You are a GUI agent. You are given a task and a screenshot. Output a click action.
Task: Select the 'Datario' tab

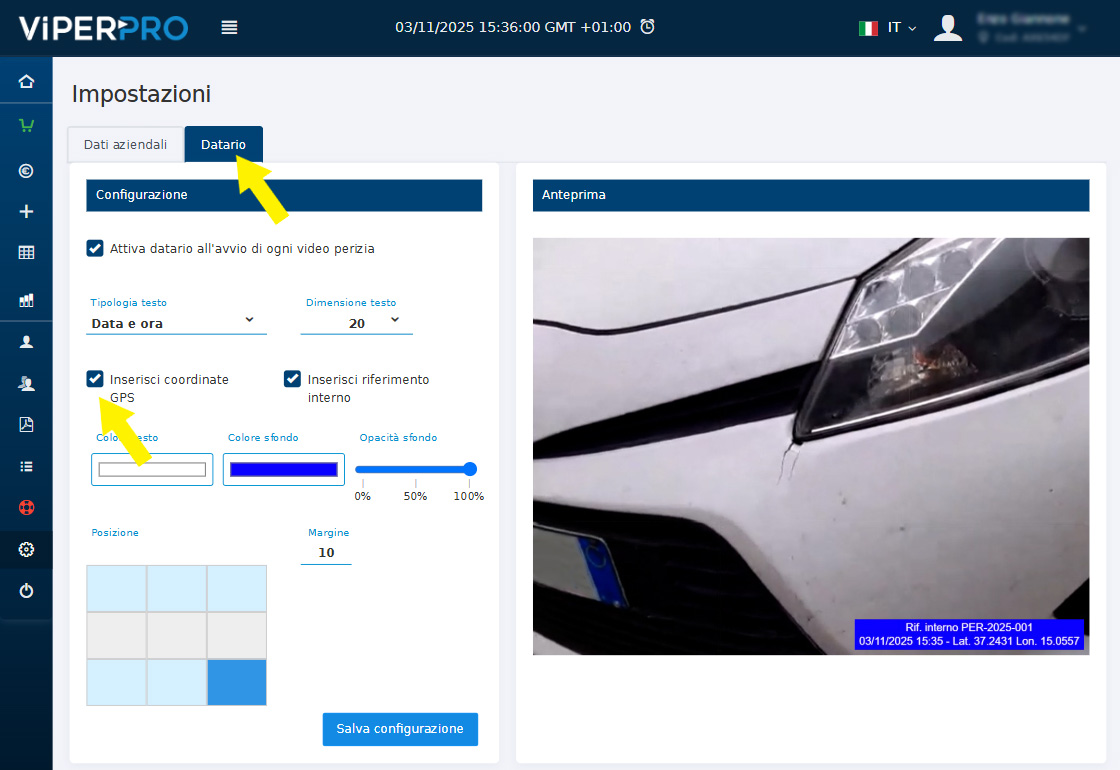223,145
